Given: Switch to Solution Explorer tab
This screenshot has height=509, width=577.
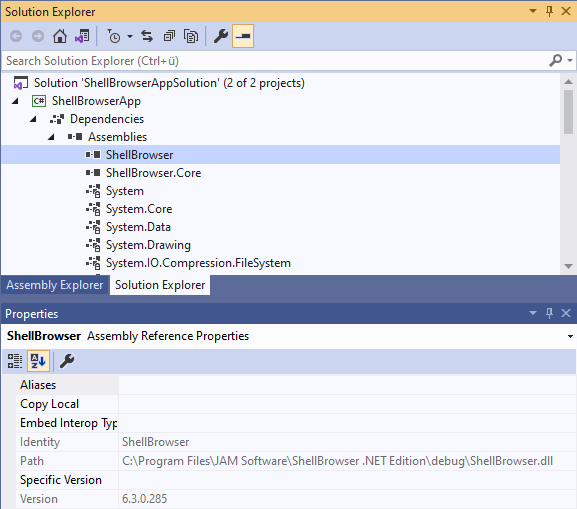Looking at the screenshot, I should 160,285.
